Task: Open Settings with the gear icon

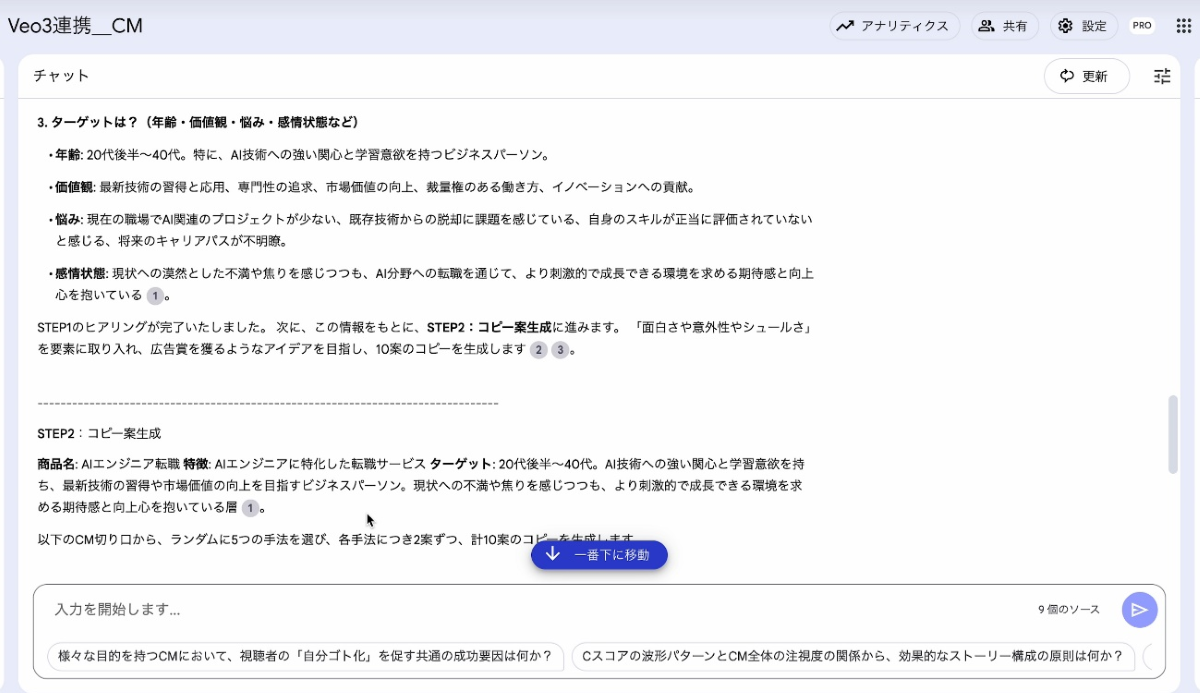Action: point(1083,26)
